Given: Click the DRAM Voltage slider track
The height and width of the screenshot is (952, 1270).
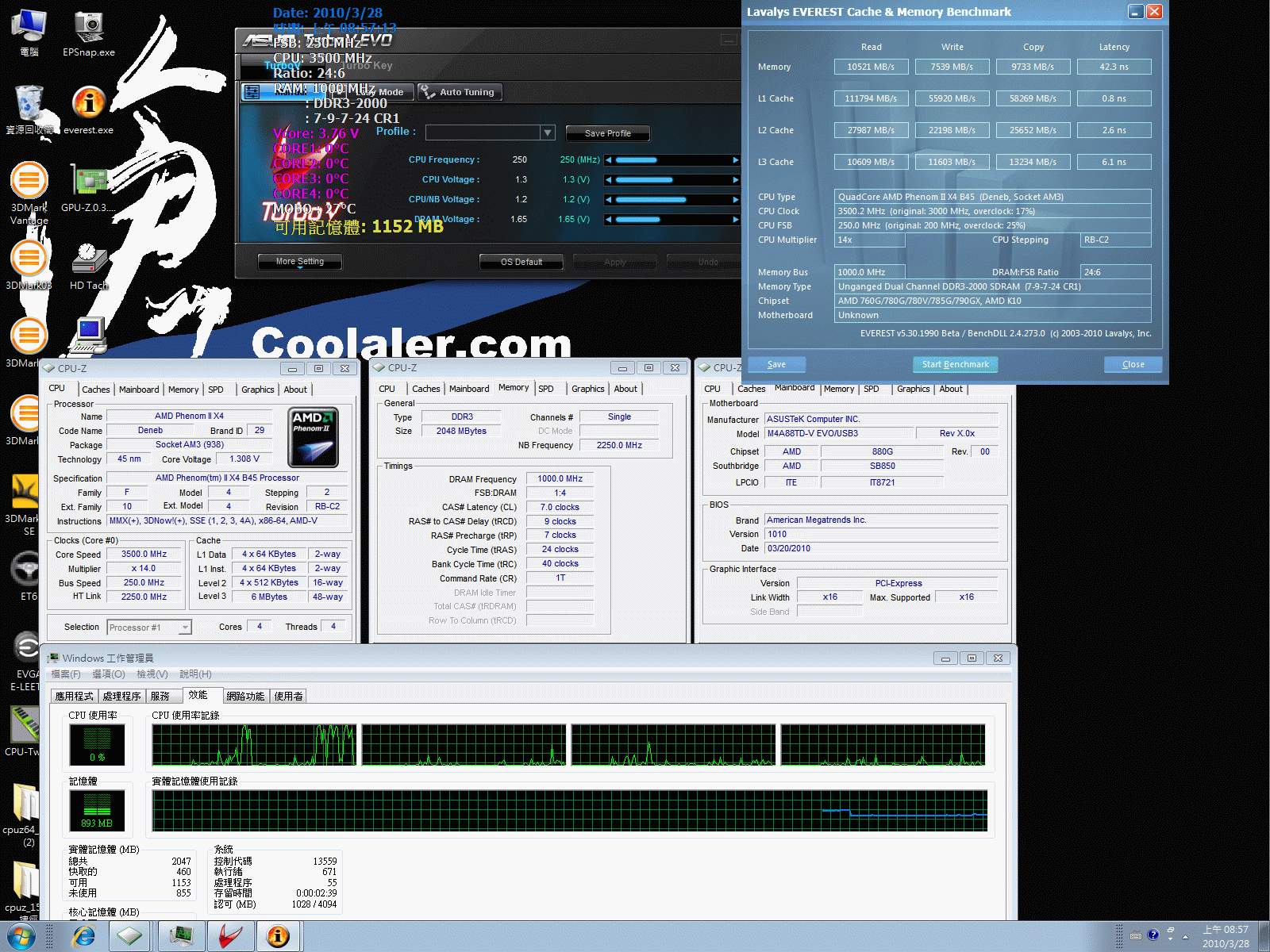Looking at the screenshot, I should point(672,220).
